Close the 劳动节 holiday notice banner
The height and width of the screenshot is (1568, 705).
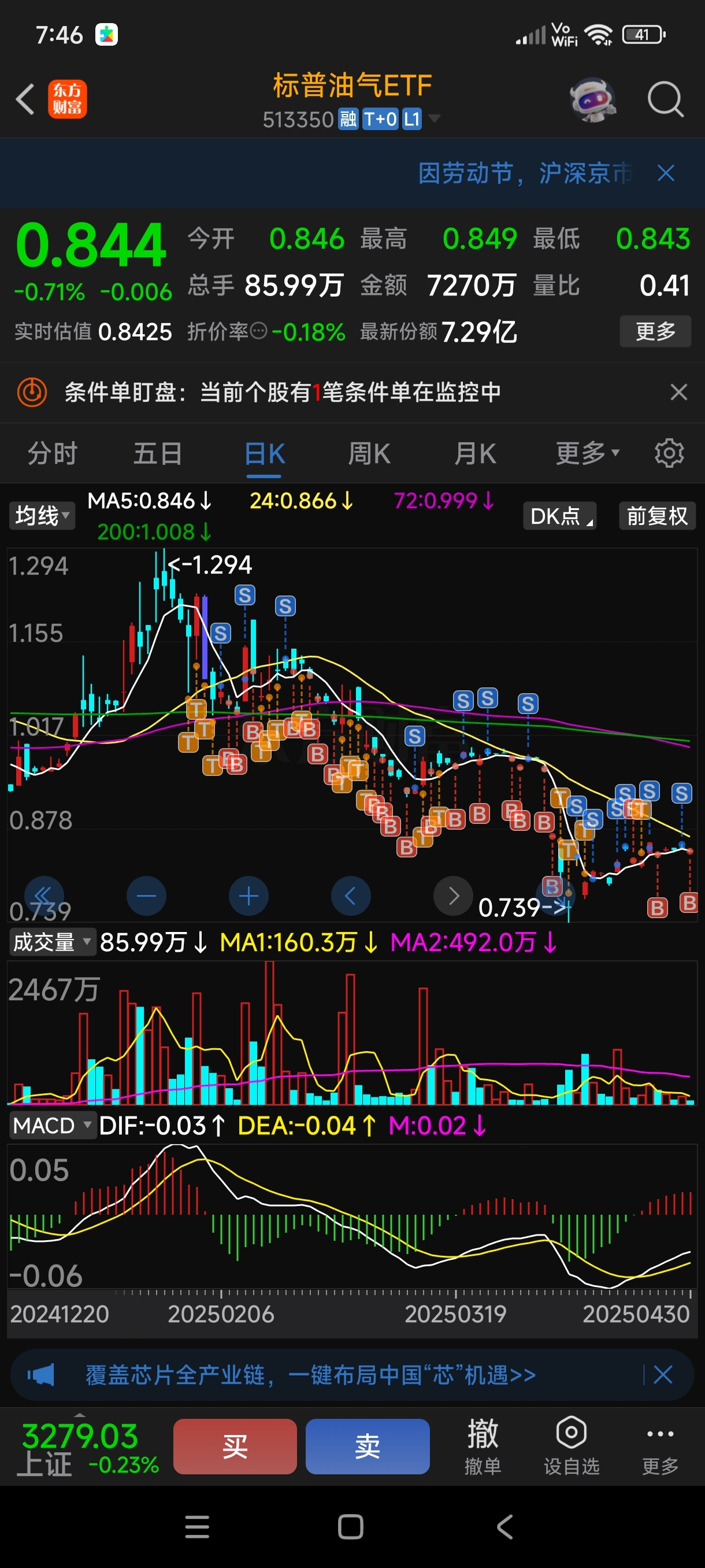coord(666,173)
